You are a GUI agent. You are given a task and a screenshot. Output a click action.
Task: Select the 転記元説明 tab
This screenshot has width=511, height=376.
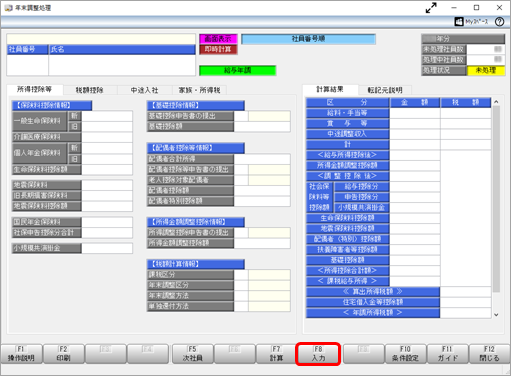[385, 90]
